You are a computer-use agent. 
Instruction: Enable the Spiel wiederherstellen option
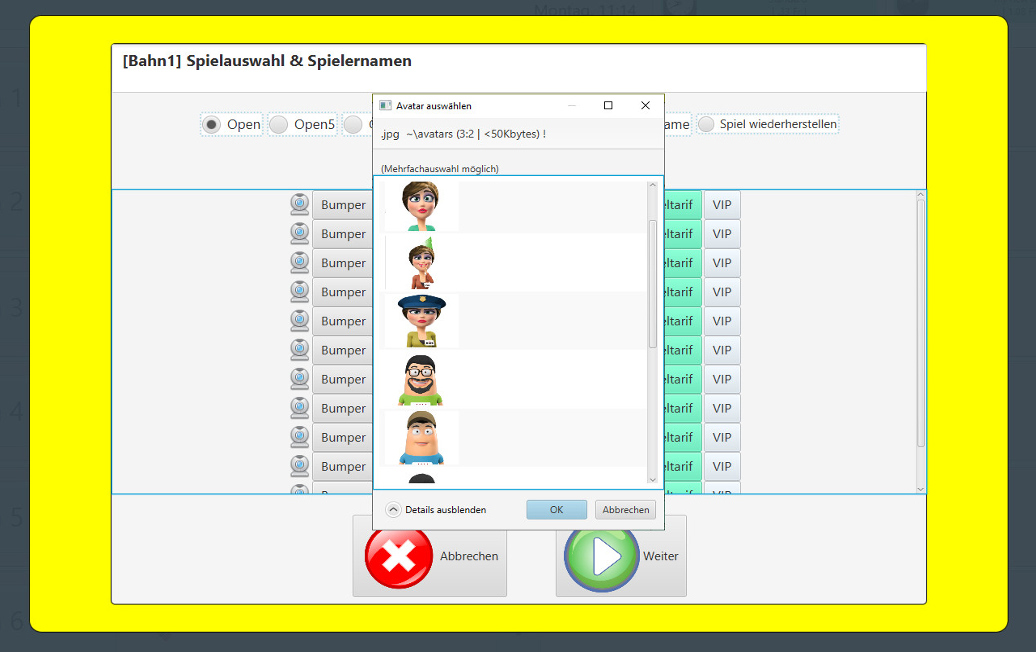coord(707,124)
